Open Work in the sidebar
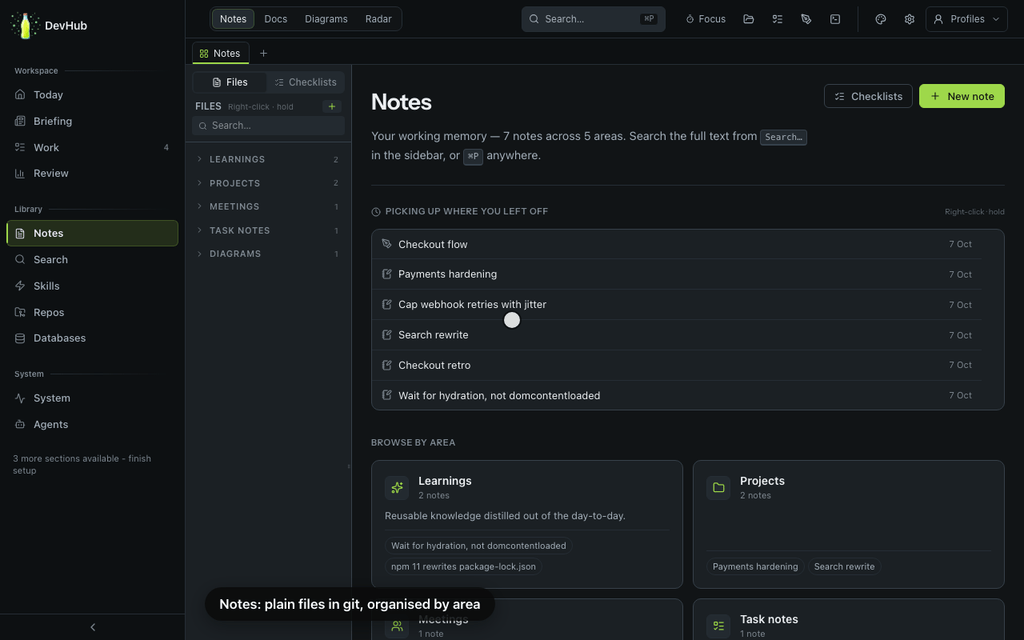This screenshot has height=640, width=1024. 92,148
